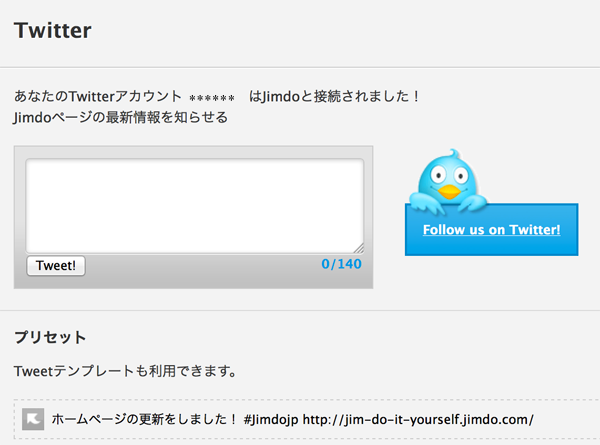Click the プリセット section heading
This screenshot has width=600, height=445.
click(50, 337)
